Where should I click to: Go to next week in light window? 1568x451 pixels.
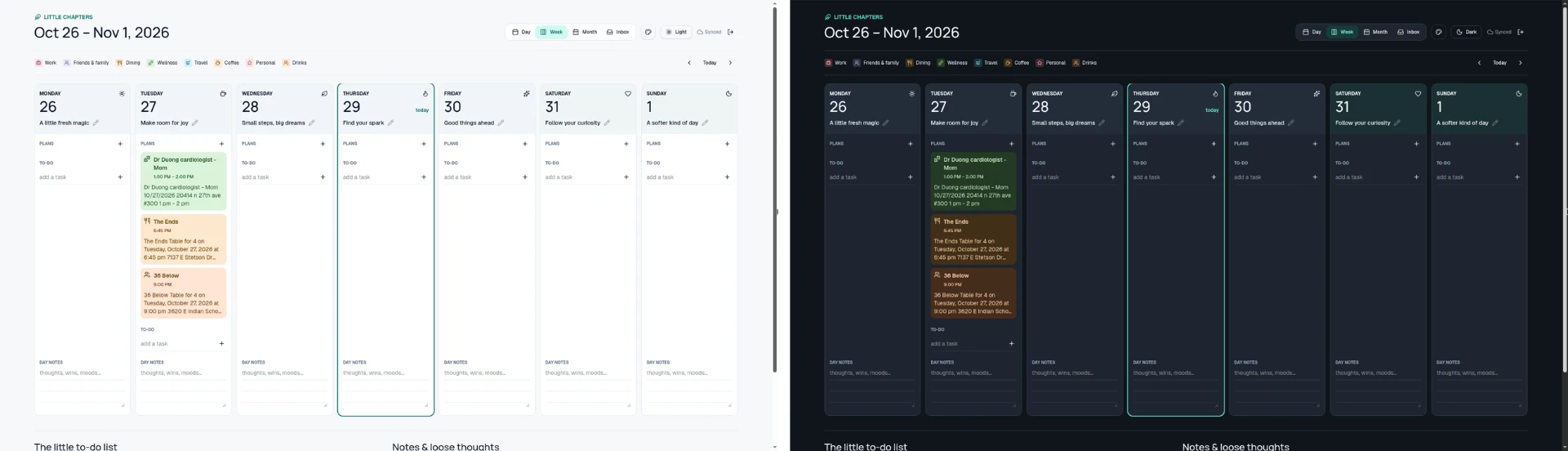coord(730,63)
